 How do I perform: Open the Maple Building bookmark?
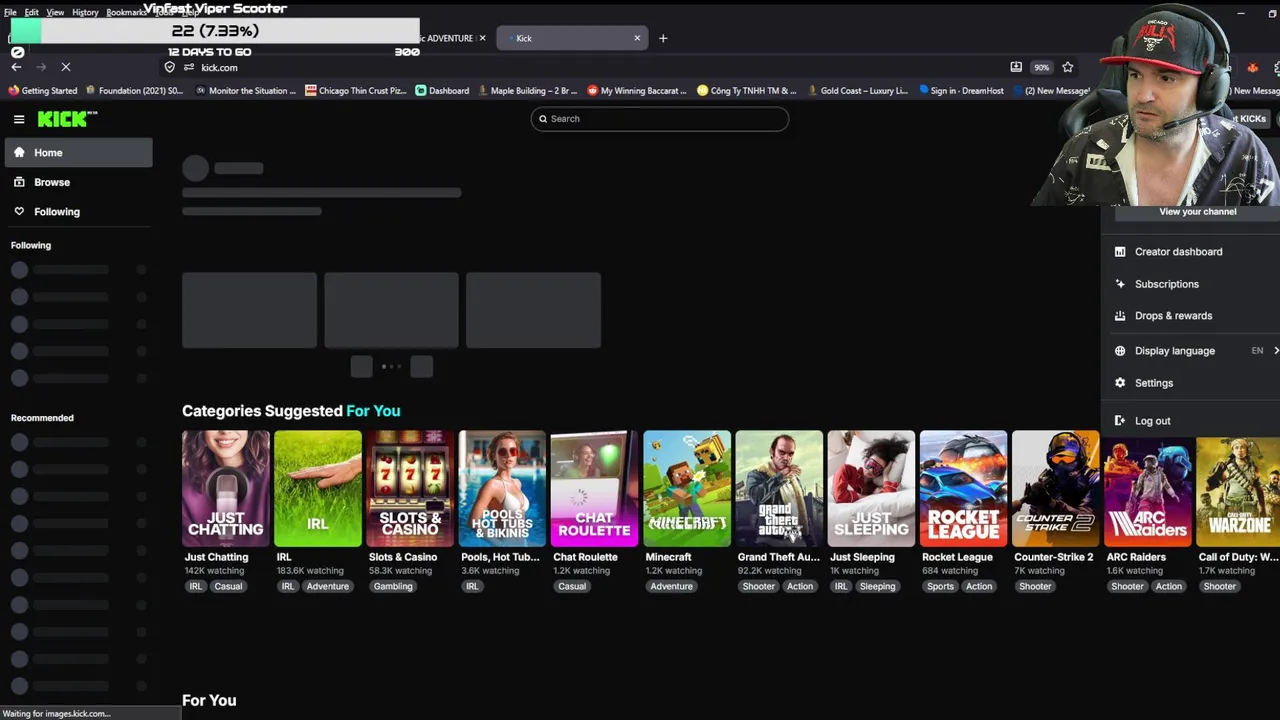(x=527, y=91)
